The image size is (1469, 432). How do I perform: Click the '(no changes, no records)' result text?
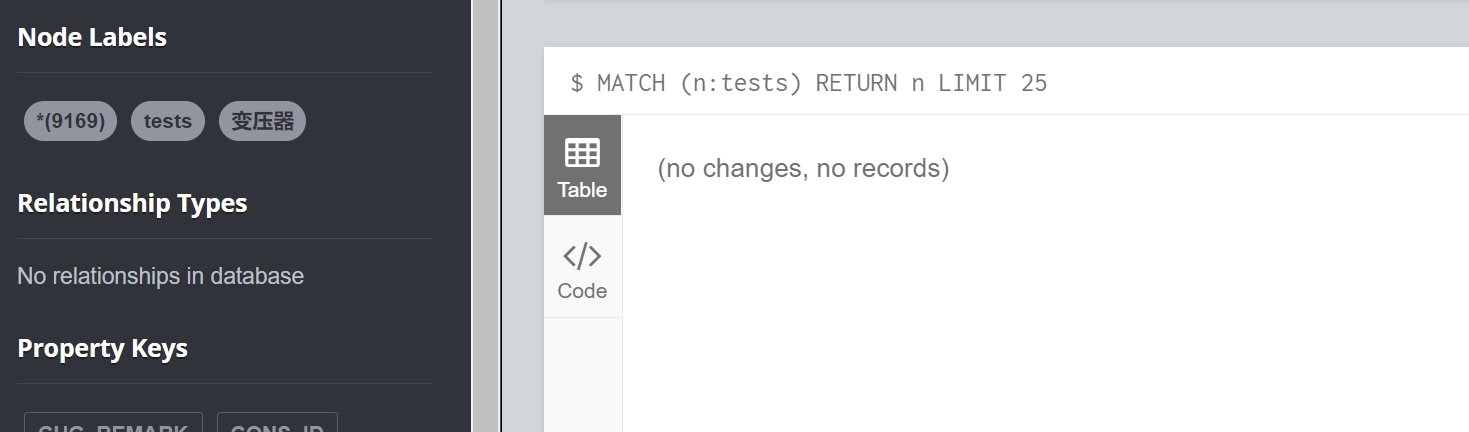803,168
